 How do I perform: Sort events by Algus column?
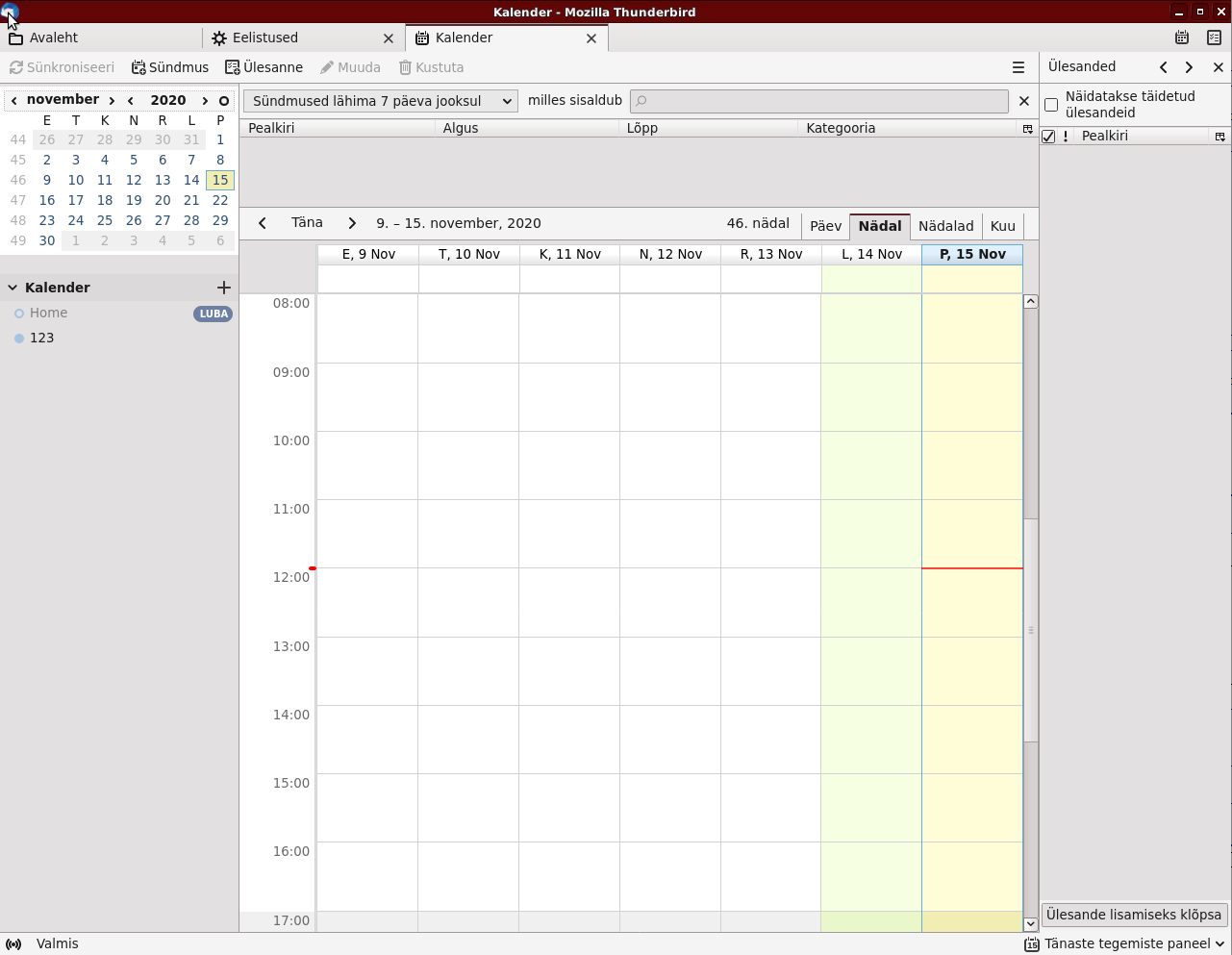point(526,128)
